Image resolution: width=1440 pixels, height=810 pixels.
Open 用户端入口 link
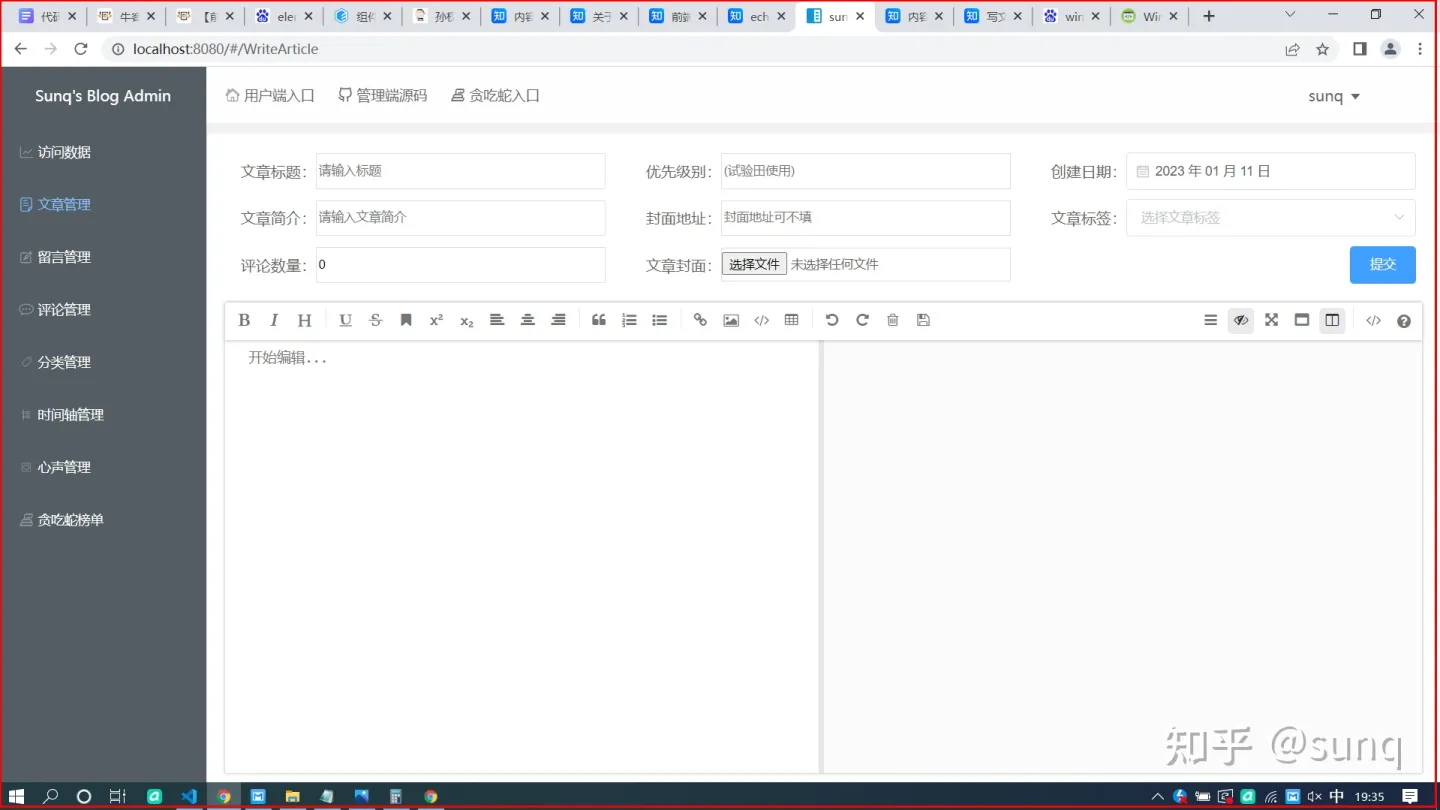click(270, 95)
